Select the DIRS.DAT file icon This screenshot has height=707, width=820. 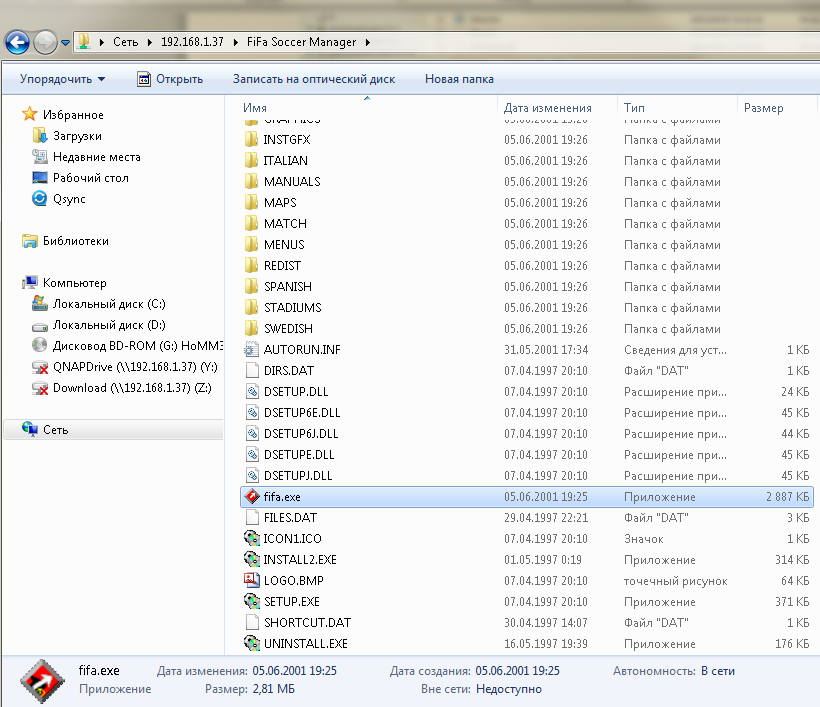252,370
